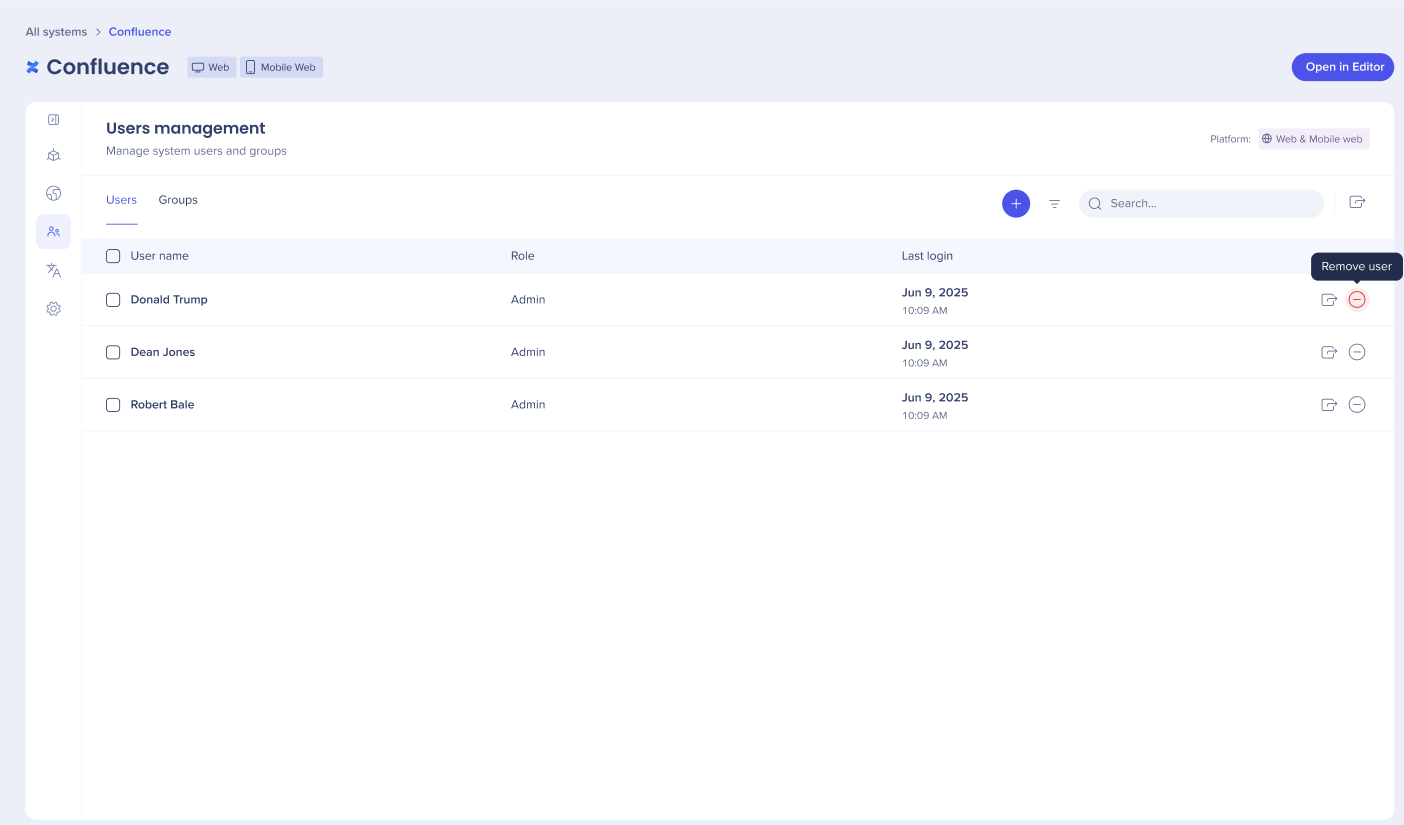Switch to the Groups tab
Screen dimensions: 1404x825
coord(178,200)
